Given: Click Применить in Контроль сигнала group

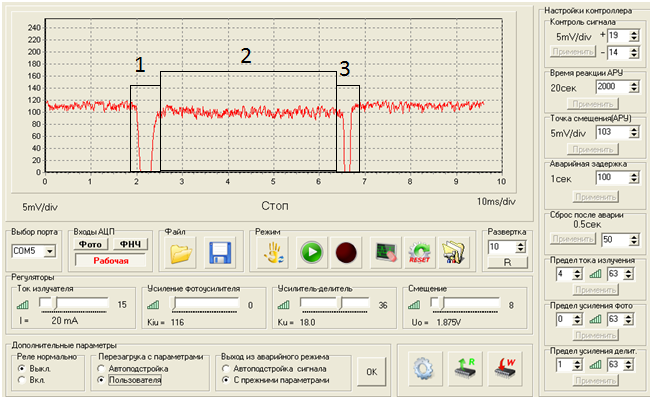Looking at the screenshot, I should point(573,51).
